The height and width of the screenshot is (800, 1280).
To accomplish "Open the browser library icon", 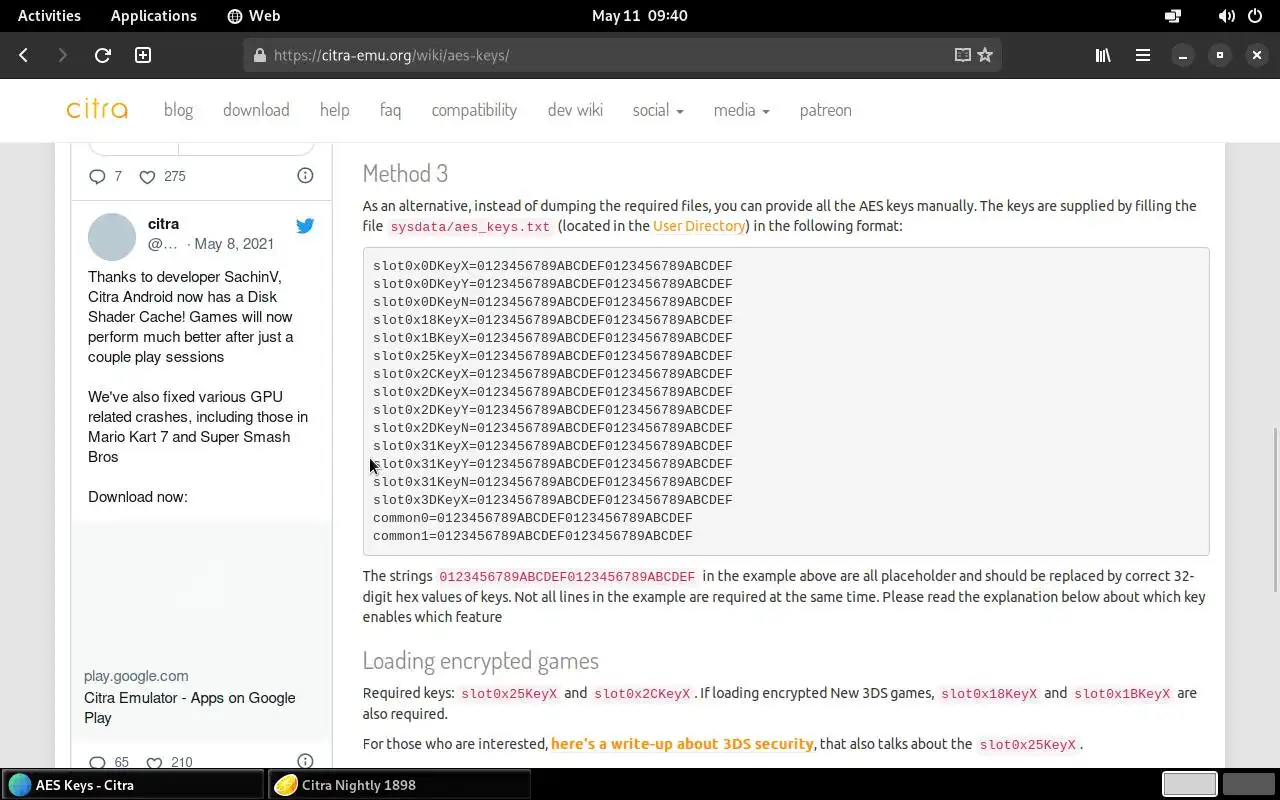I will 1103,55.
